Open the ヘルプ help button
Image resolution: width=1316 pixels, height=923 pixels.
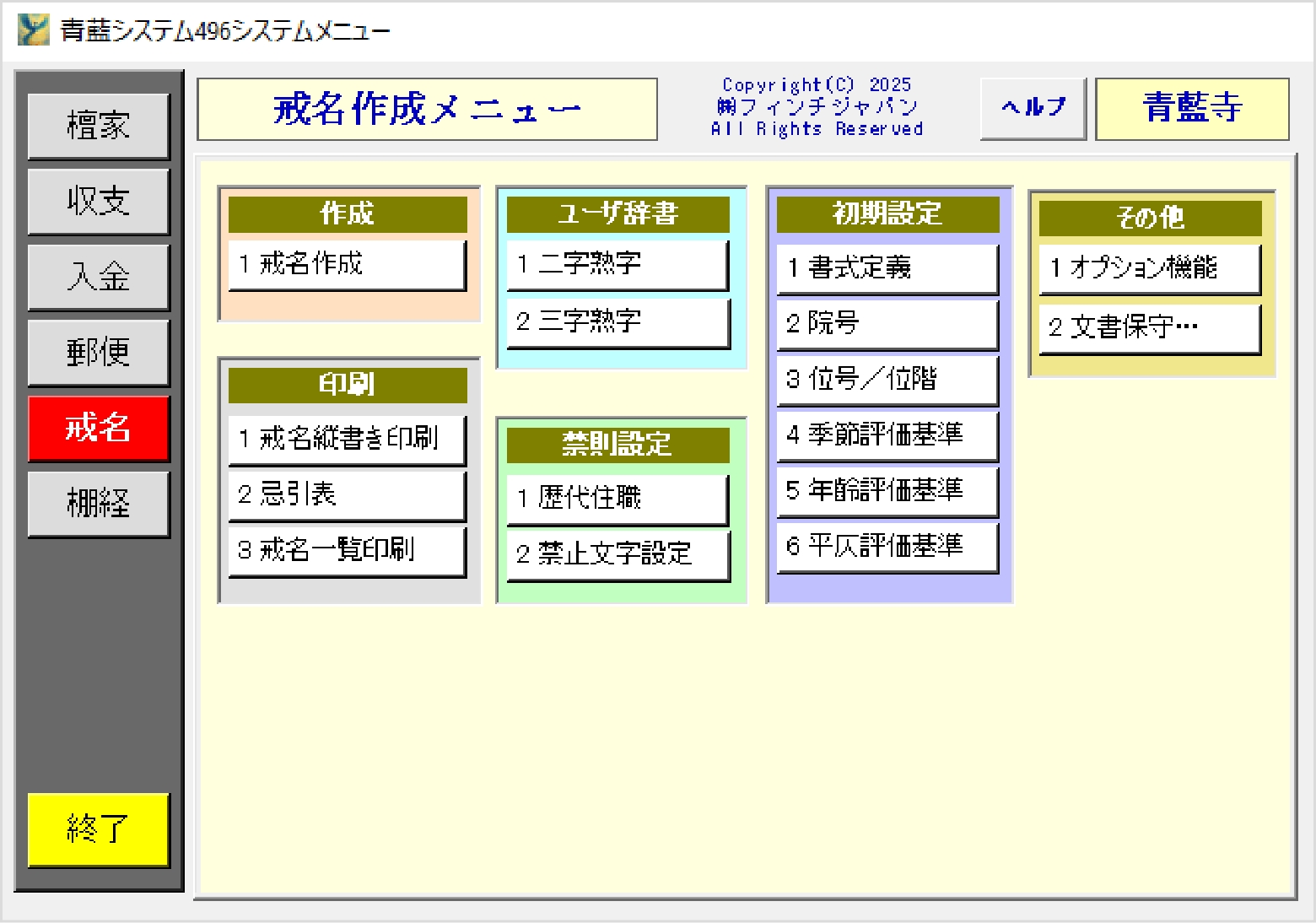click(x=1033, y=108)
